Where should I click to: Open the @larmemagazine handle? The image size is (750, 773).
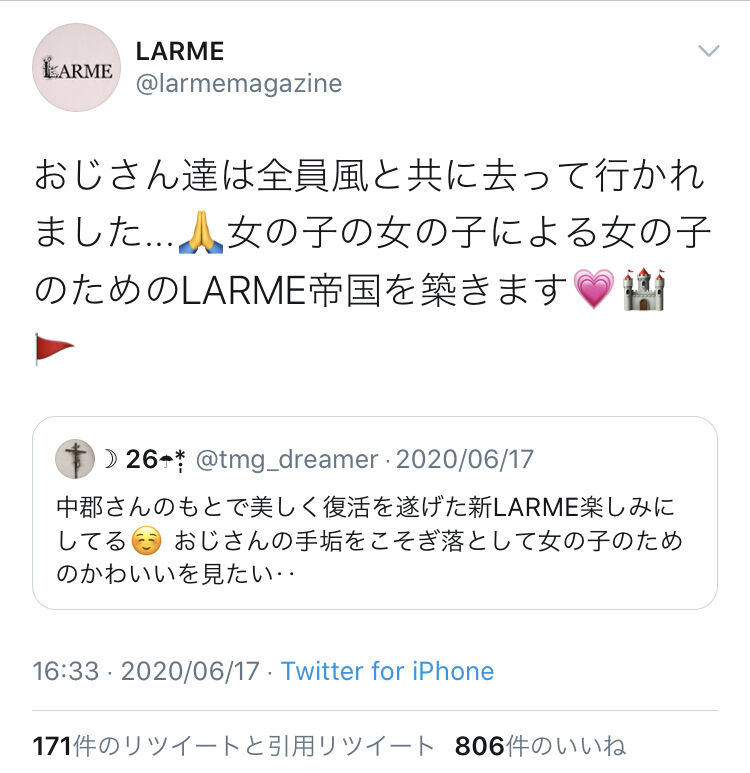pos(239,84)
